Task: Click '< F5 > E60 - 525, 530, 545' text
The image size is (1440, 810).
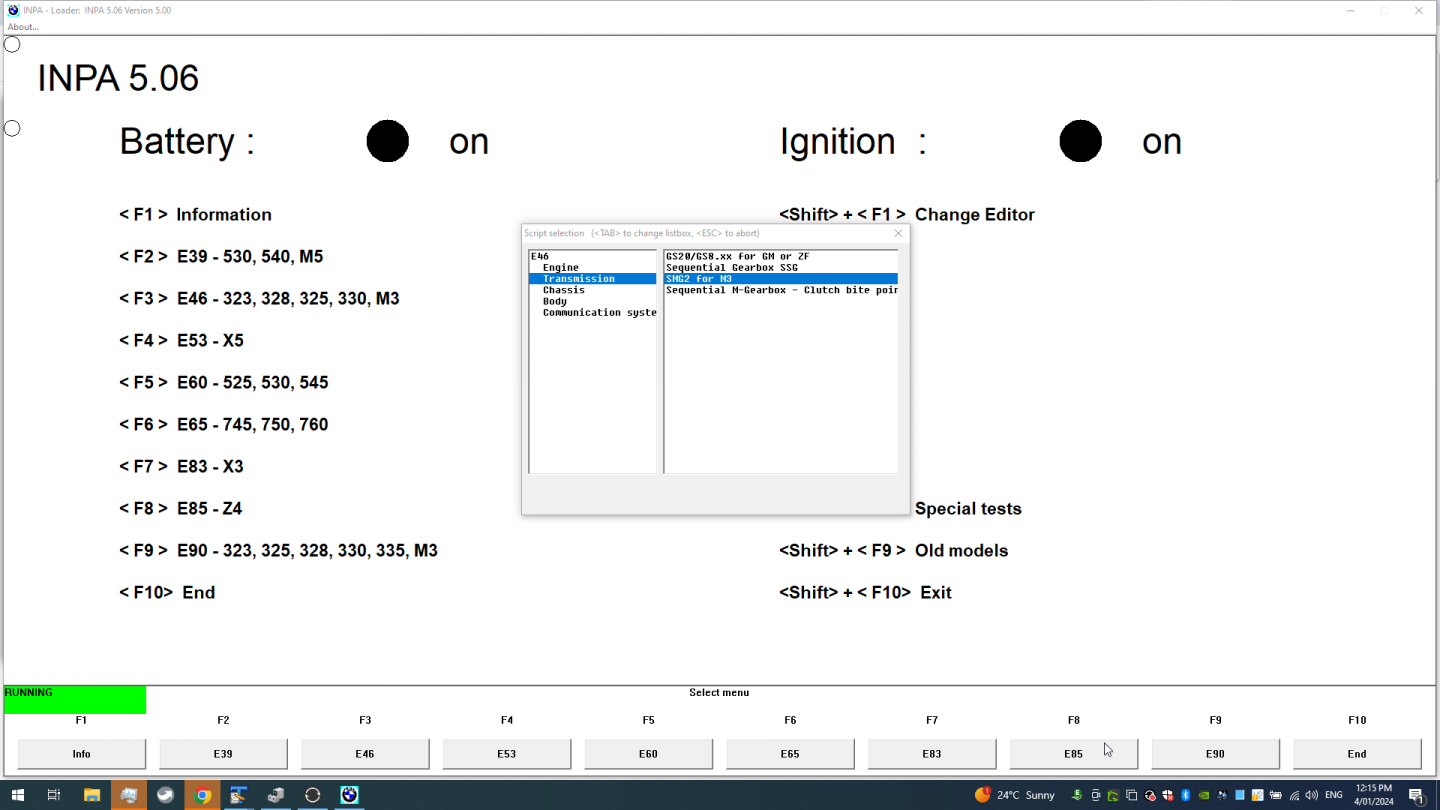Action: (224, 383)
